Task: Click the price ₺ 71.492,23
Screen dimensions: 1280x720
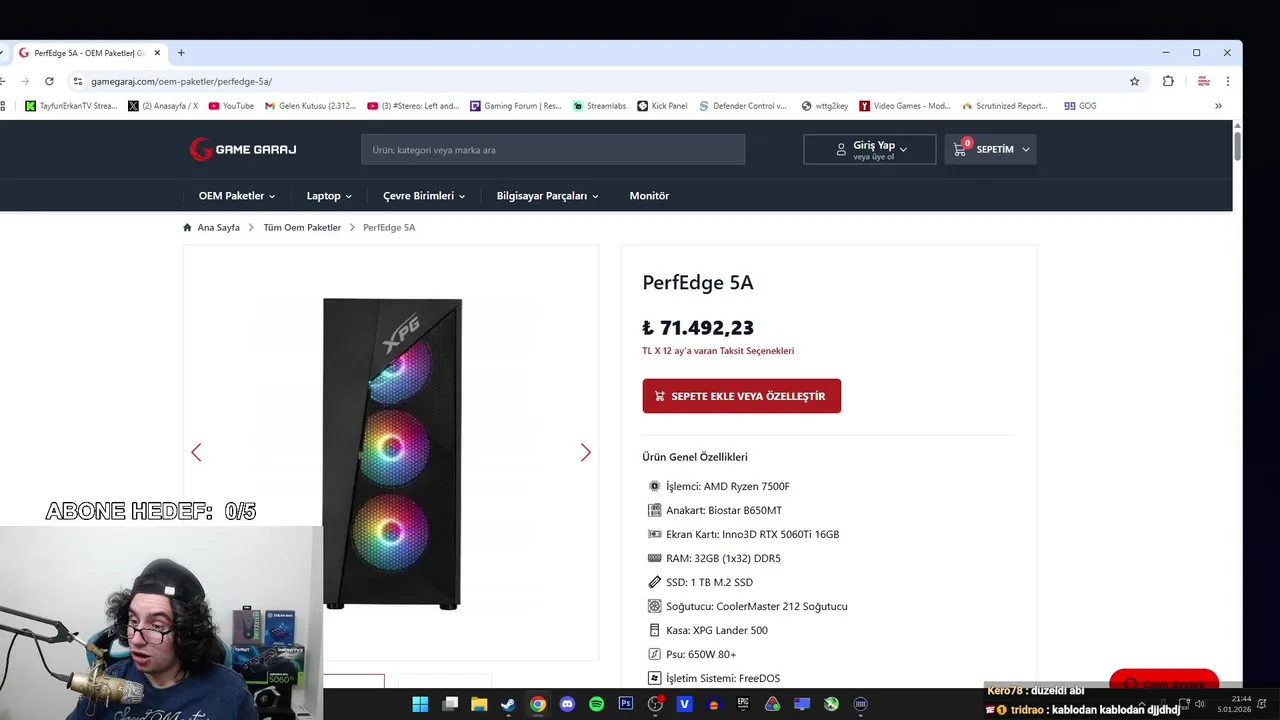Action: pos(698,328)
